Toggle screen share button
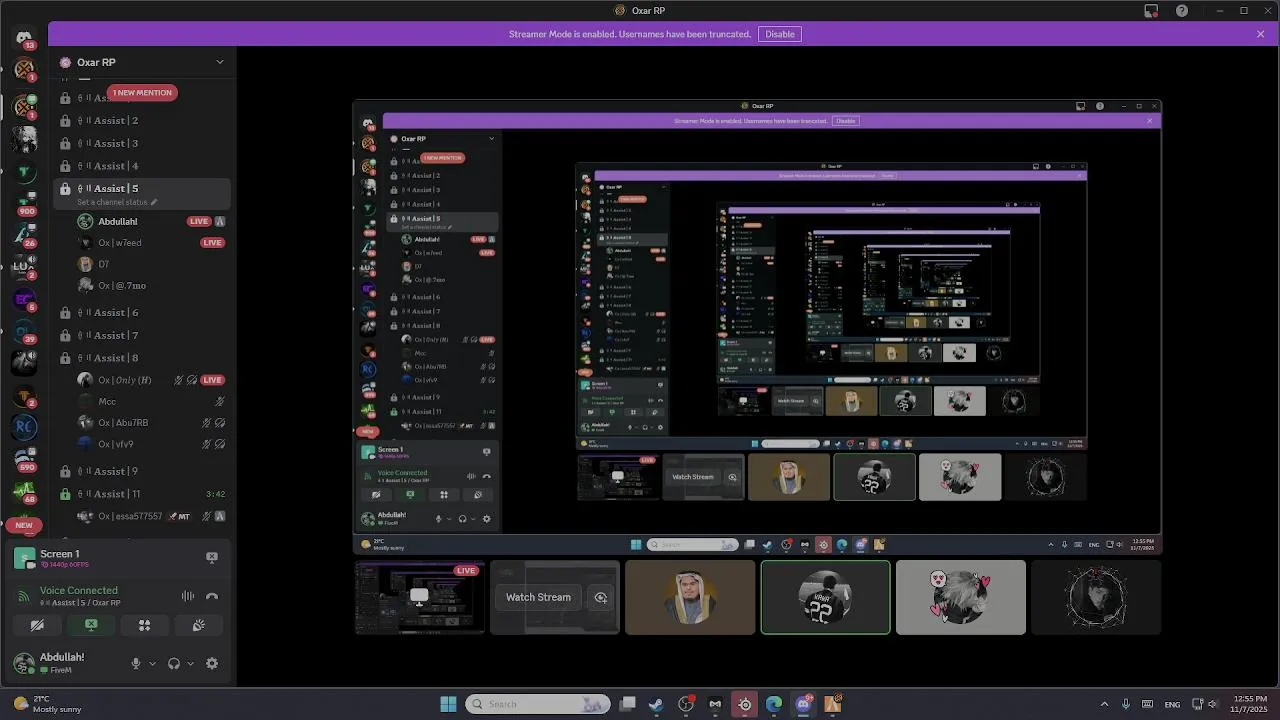1280x720 pixels. pos(91,625)
